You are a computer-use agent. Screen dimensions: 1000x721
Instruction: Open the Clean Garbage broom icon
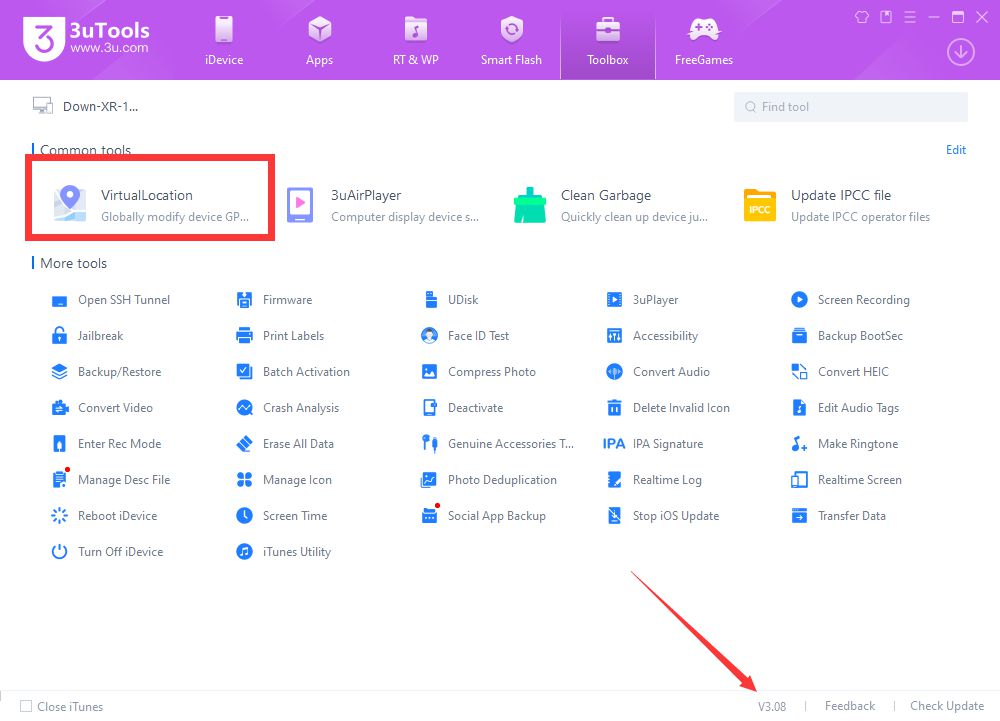point(529,205)
